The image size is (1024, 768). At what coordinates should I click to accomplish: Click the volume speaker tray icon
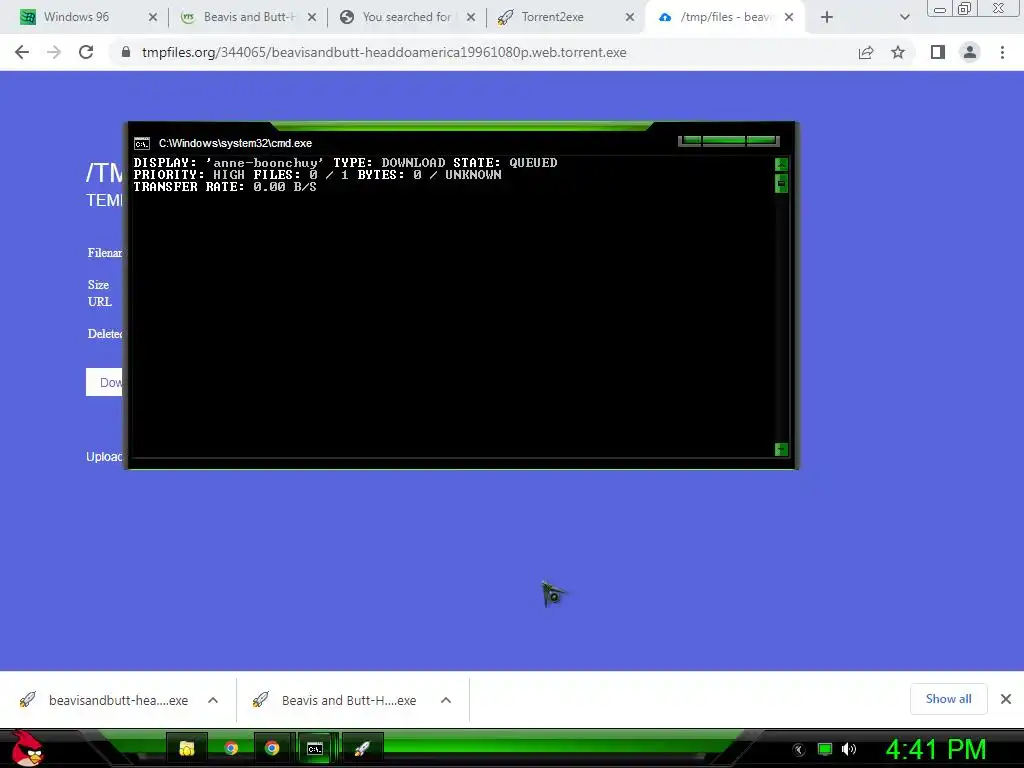point(849,749)
